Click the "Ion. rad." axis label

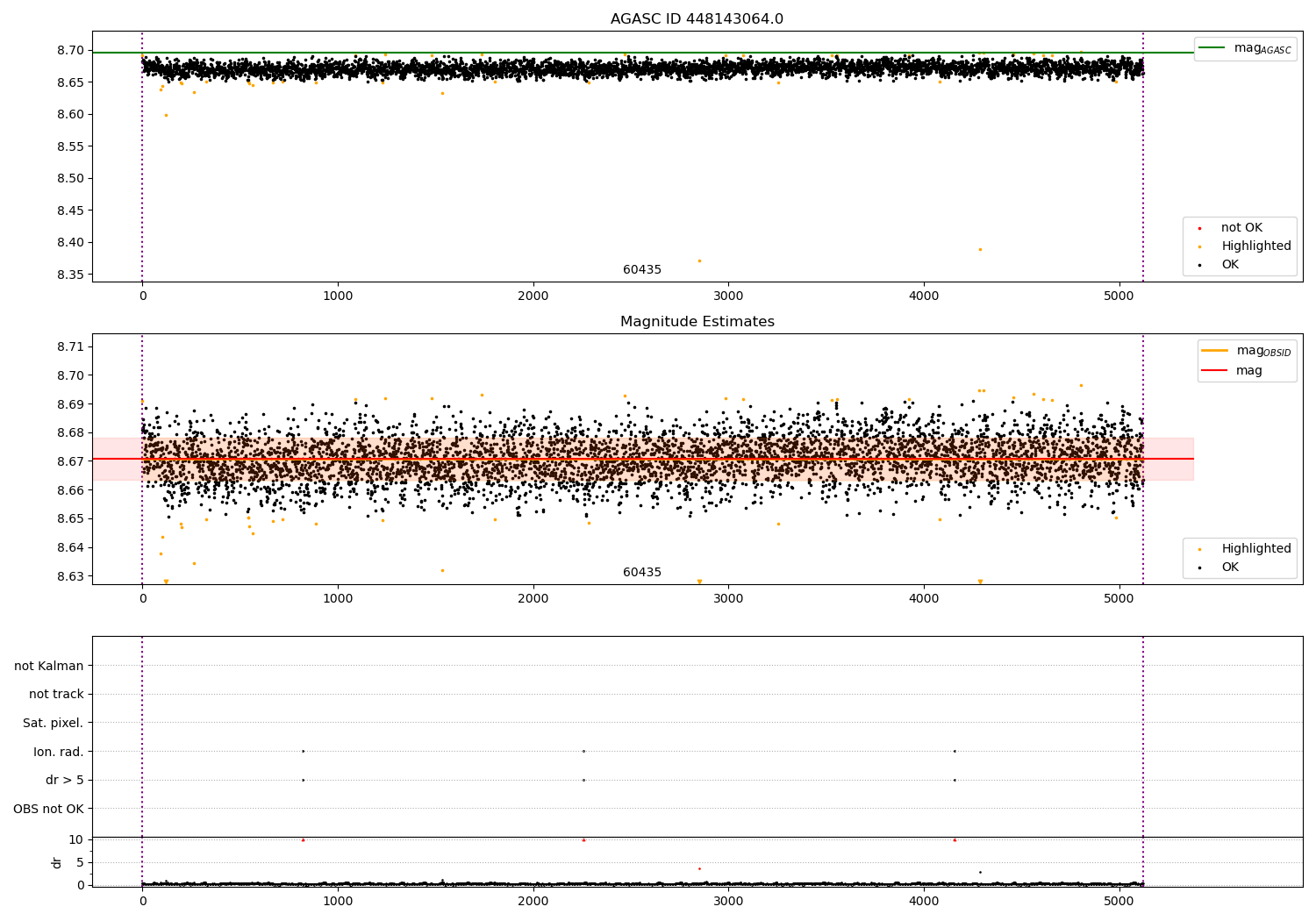coord(59,752)
